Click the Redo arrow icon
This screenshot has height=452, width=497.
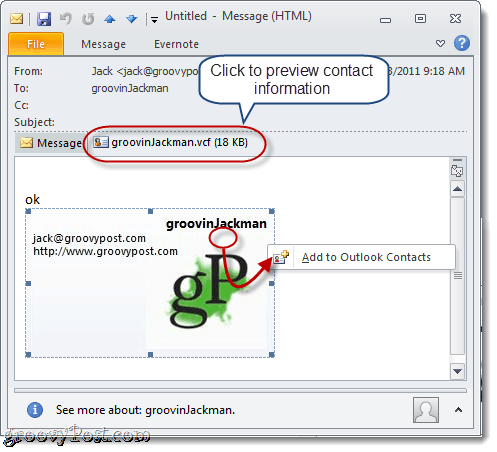coord(88,19)
